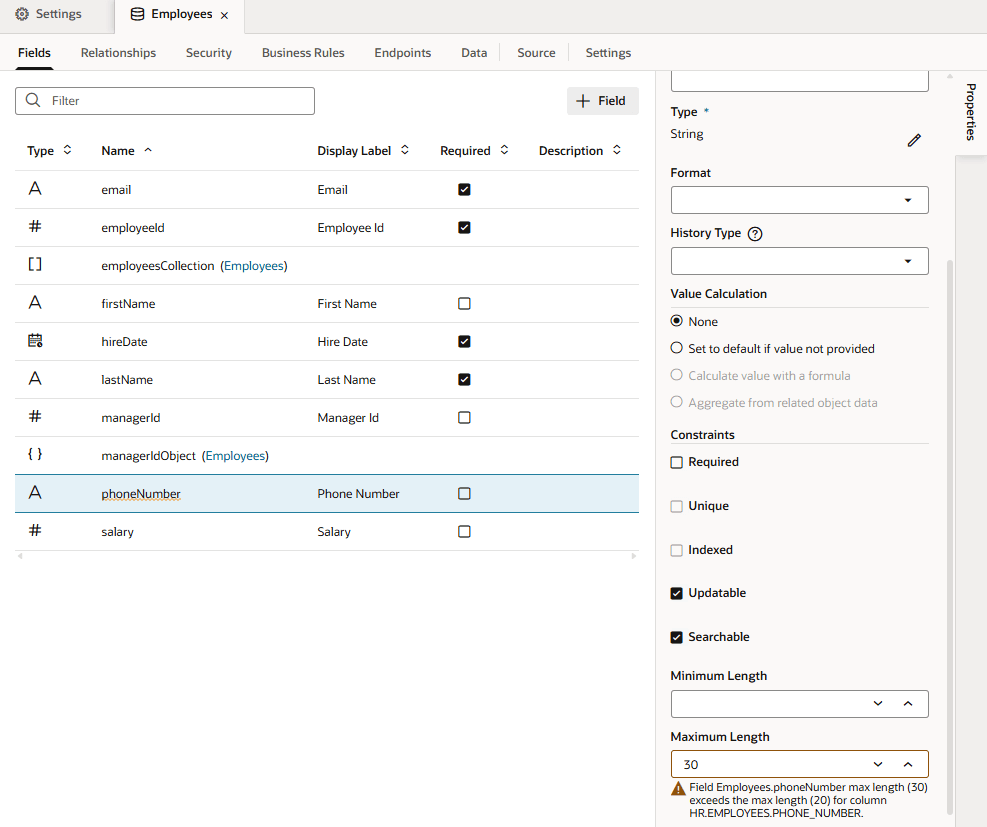Screen dimensions: 987x827
Task: Open the business object Settings tab
Action: pos(608,53)
